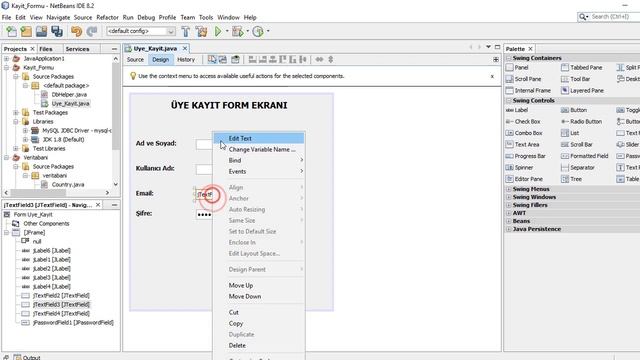Select the Label component in Palette
Image resolution: width=640 pixels, height=360 pixels.
[517, 110]
